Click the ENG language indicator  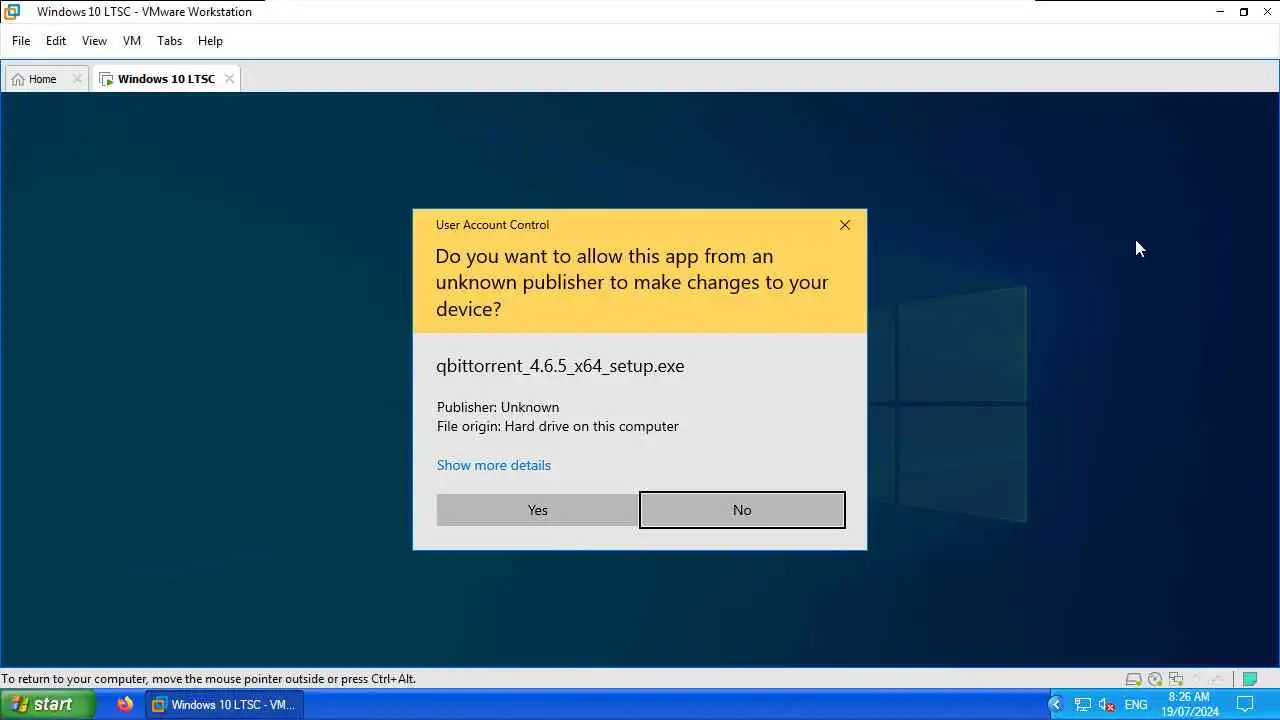[1136, 705]
